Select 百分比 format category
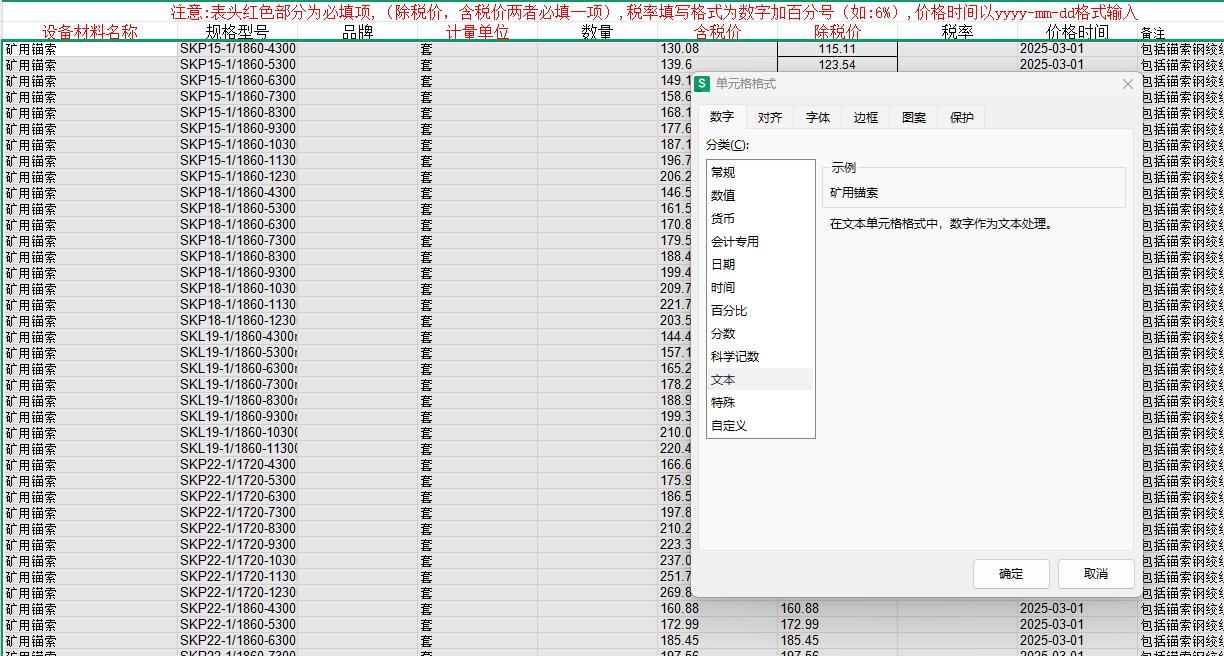 click(729, 311)
